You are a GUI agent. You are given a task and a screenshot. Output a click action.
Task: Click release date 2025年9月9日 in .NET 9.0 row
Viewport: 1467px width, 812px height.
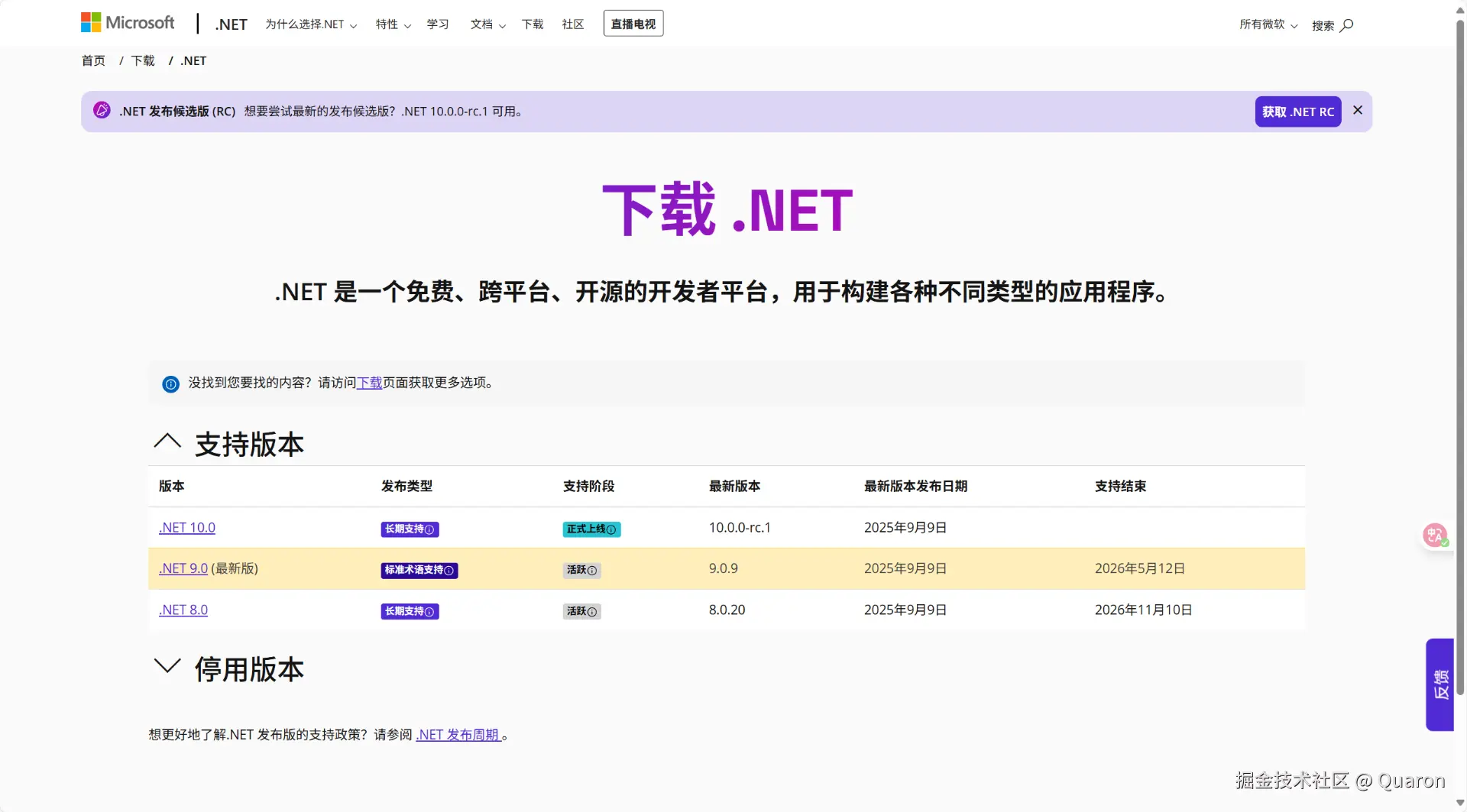point(905,569)
